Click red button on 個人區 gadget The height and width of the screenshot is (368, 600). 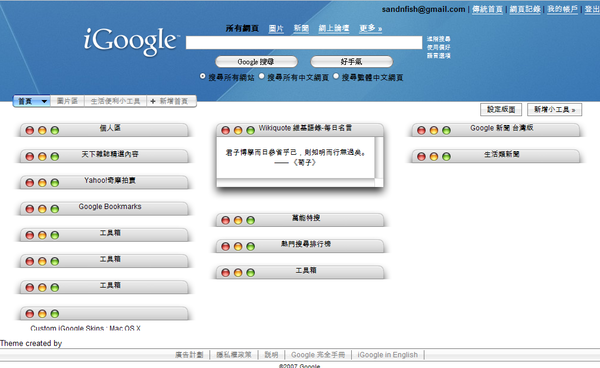click(30, 130)
